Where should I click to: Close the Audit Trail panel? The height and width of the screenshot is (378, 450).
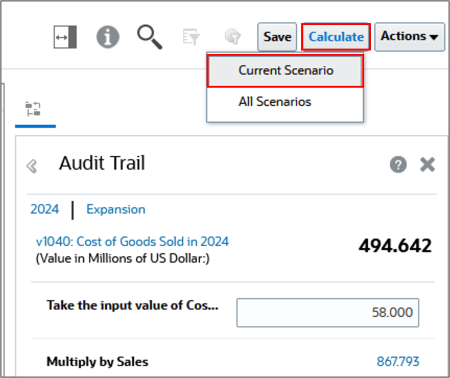[427, 164]
